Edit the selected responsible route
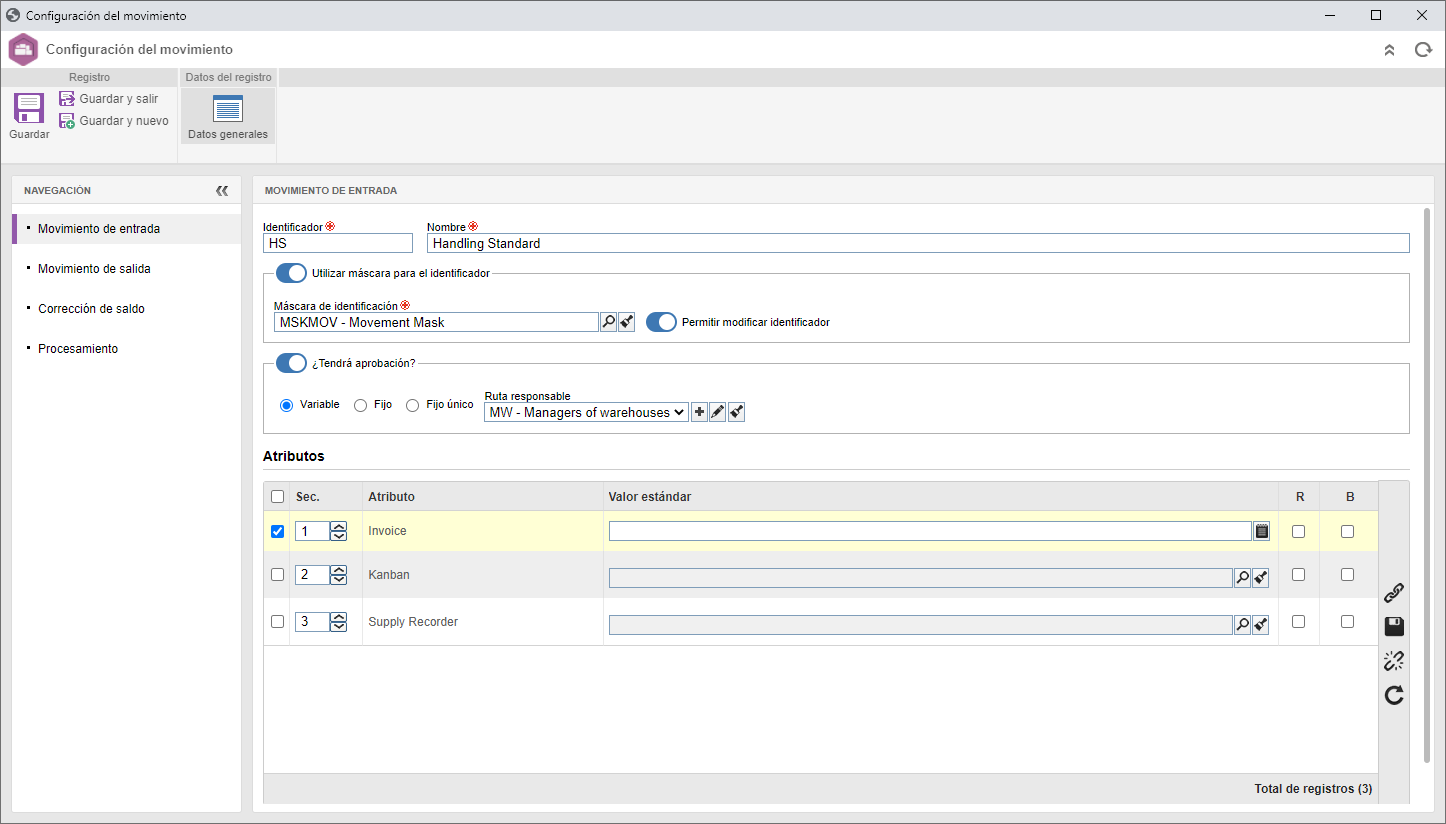The image size is (1446, 824). click(717, 412)
